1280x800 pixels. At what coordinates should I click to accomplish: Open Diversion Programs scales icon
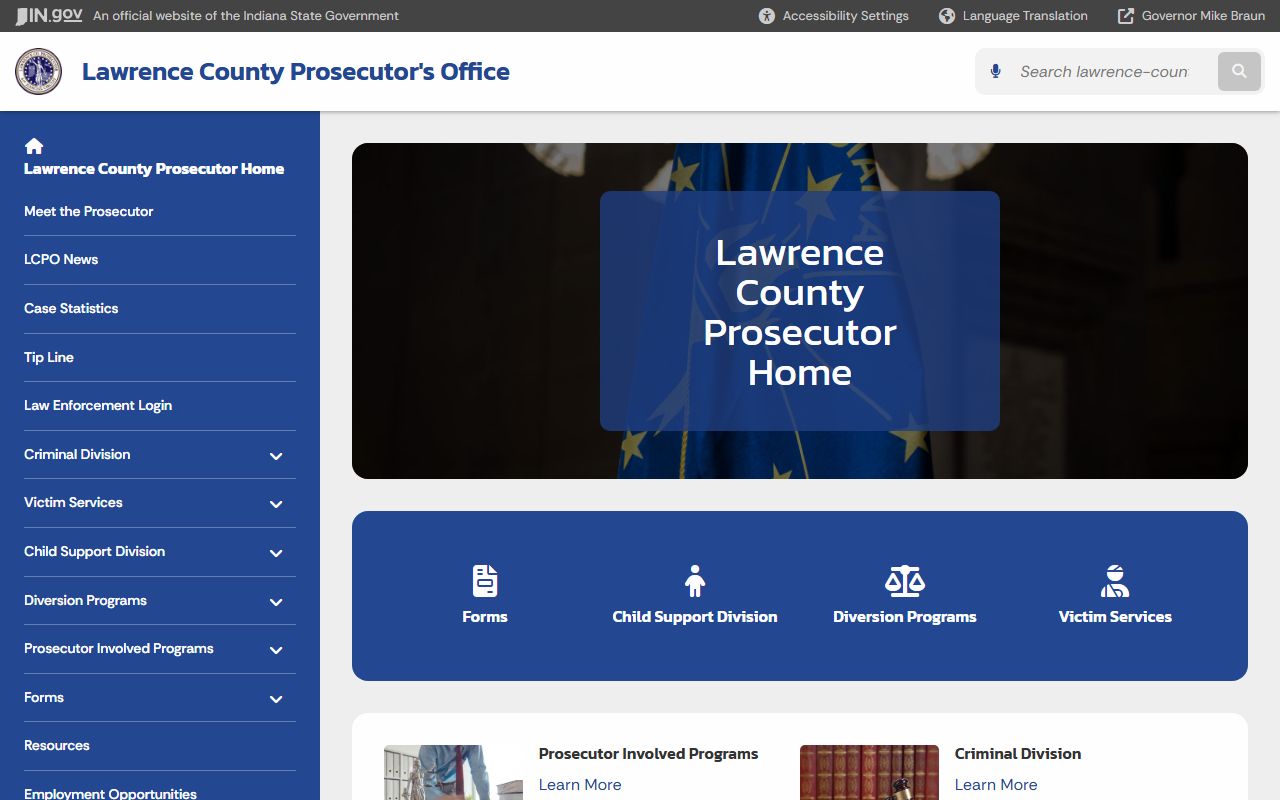905,581
